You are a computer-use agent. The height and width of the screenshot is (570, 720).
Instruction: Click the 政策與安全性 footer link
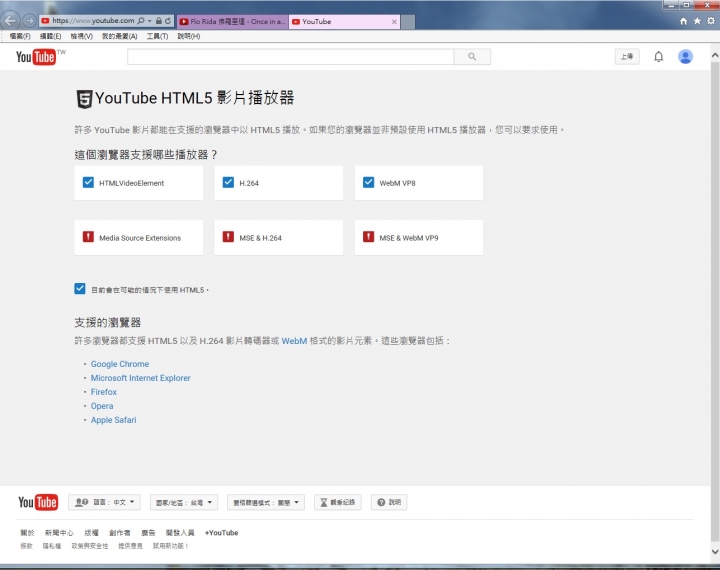tap(90, 546)
